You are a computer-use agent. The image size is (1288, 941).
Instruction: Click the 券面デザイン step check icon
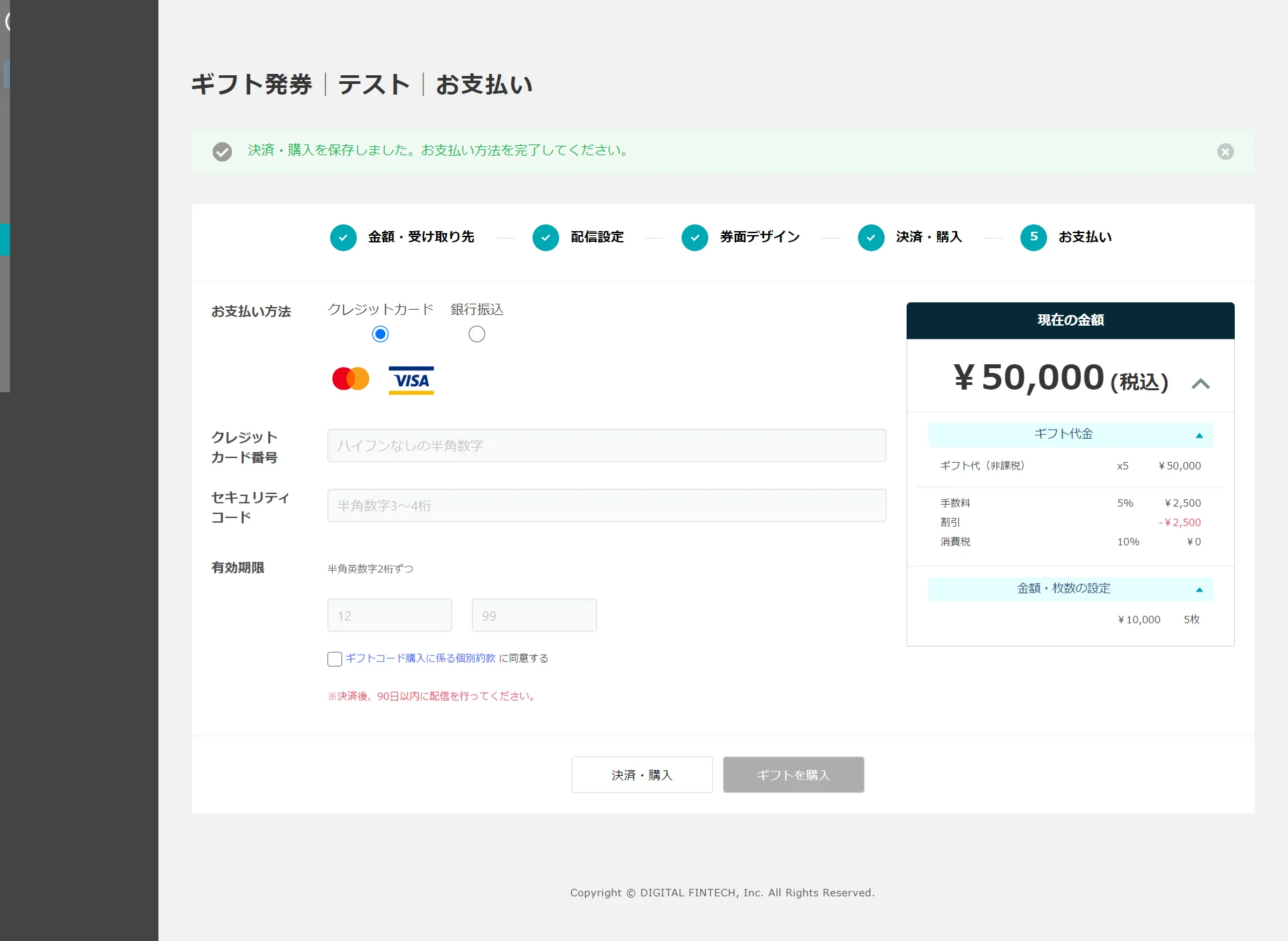point(695,238)
